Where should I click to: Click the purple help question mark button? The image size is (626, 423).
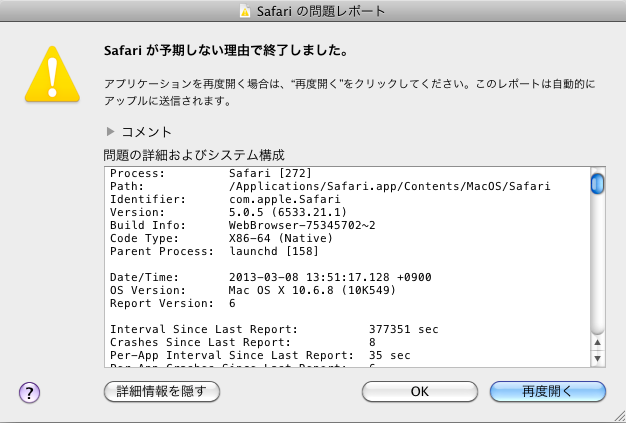click(x=29, y=392)
